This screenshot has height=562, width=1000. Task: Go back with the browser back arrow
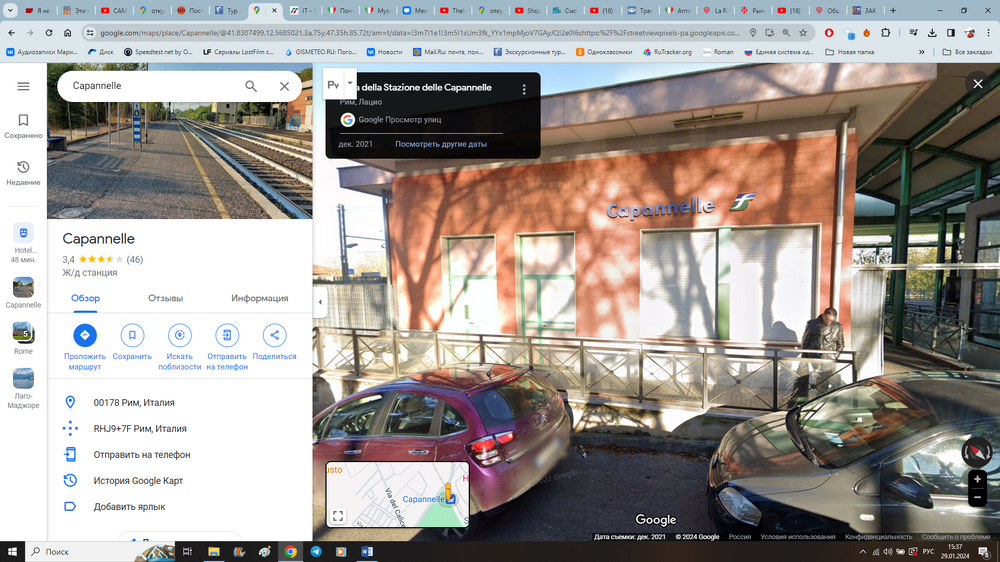(x=11, y=33)
